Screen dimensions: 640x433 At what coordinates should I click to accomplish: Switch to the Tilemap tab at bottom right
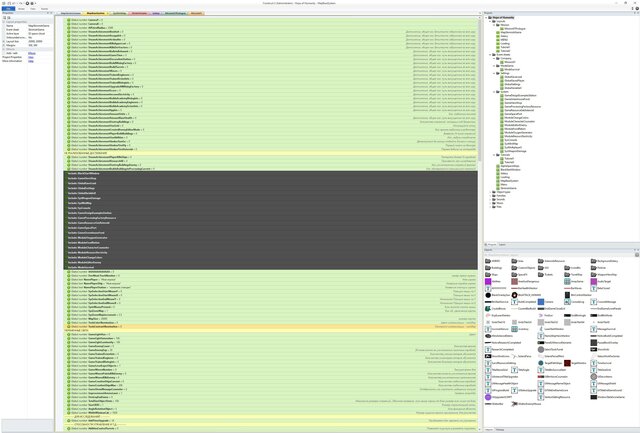coord(500,430)
